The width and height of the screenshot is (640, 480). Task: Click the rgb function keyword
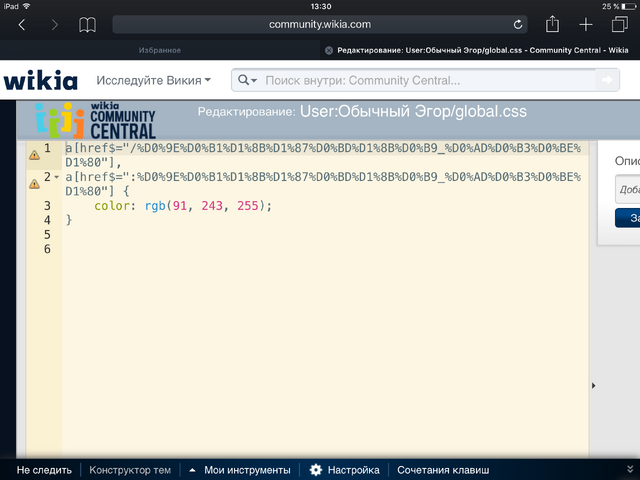155,205
